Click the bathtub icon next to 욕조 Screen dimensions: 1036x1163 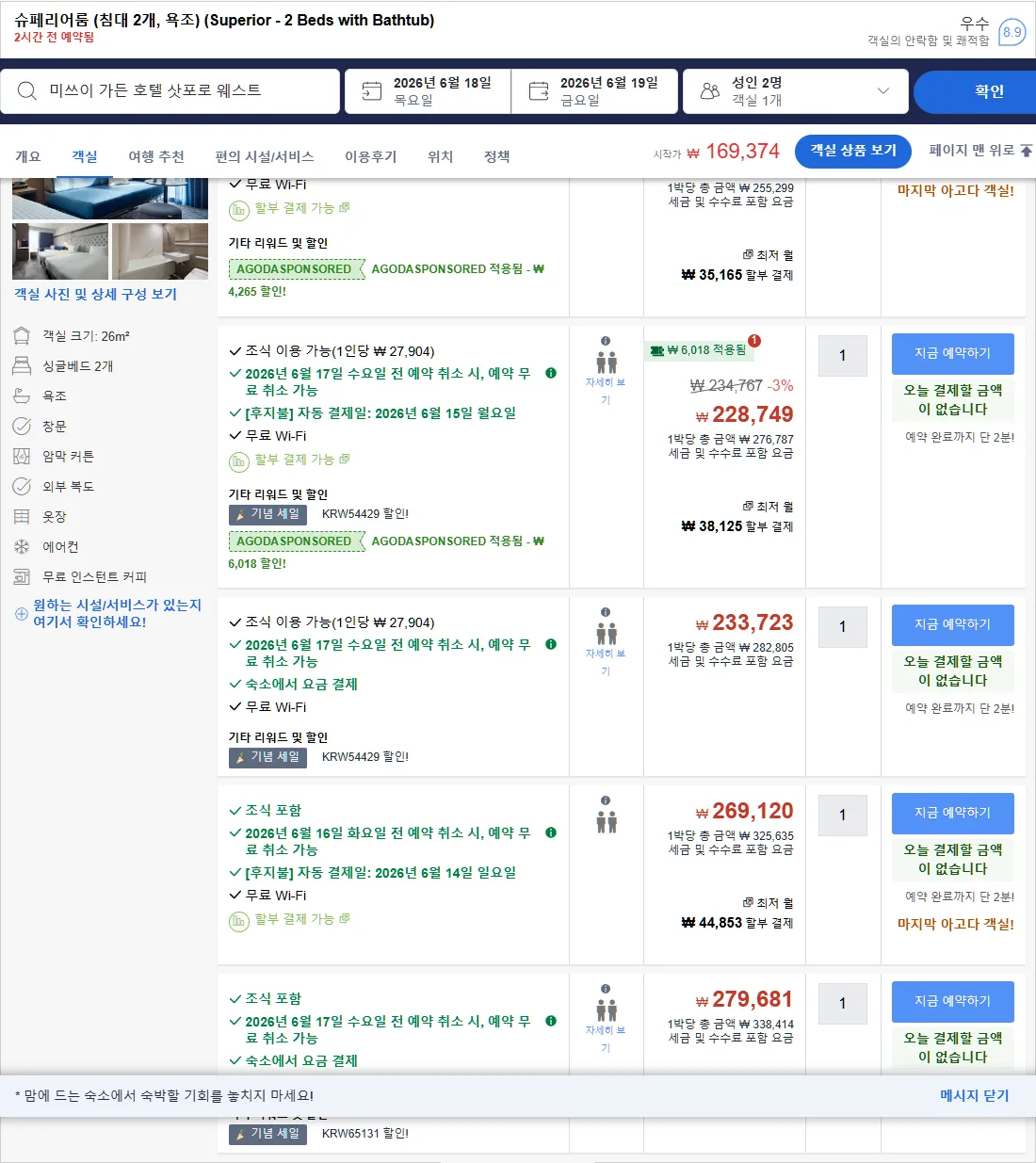coord(22,396)
